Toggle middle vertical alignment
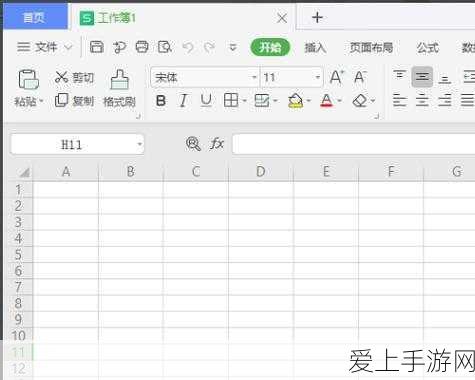475x380 pixels. tap(422, 77)
